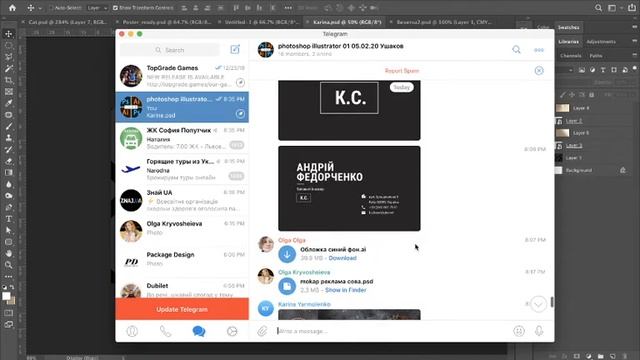Select the Path Selection arrow tool
640x360 pixels.
tap(9, 231)
